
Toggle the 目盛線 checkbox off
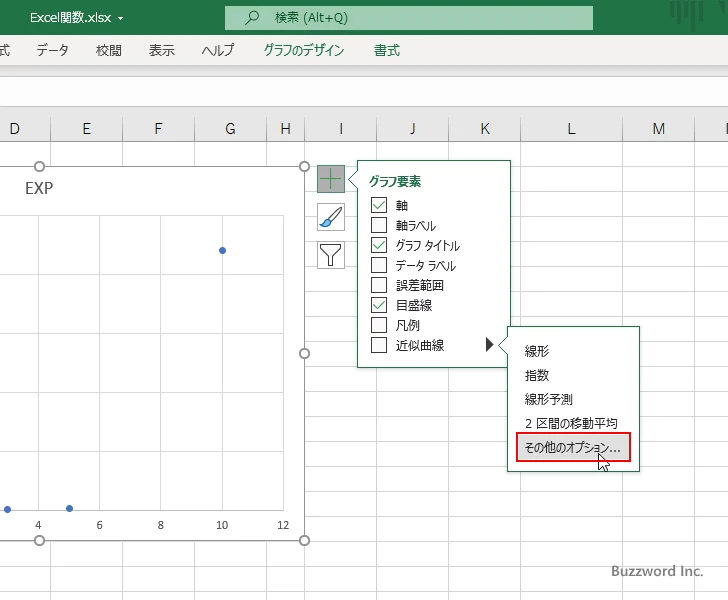pyautogui.click(x=379, y=305)
